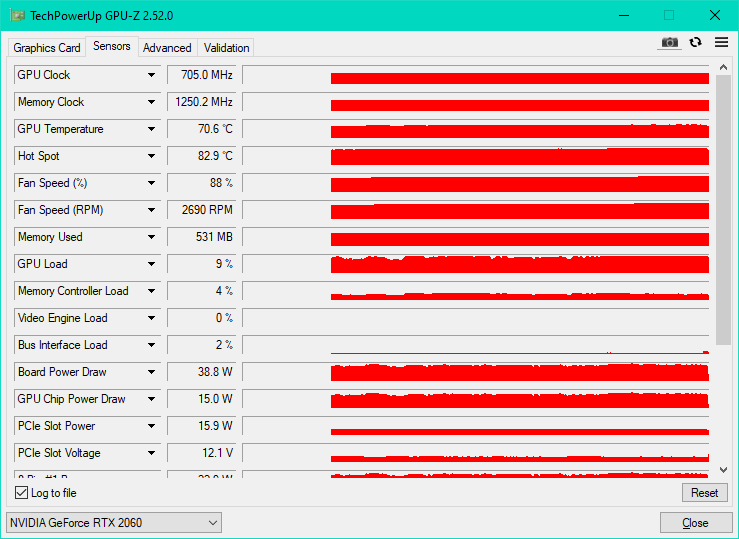Take a screenshot with the camera icon
This screenshot has height=539, width=739.
669,43
